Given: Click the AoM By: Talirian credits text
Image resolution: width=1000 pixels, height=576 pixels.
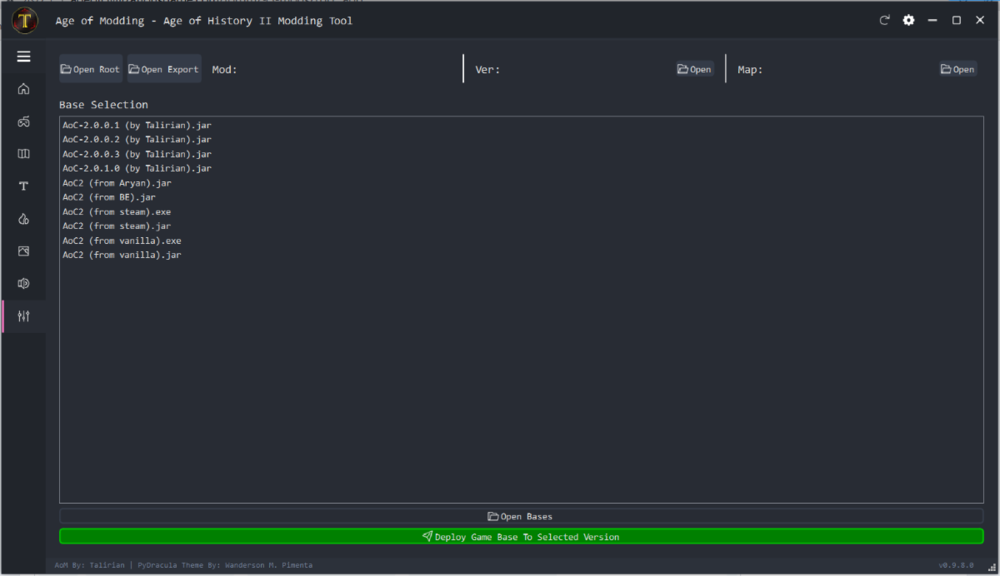Looking at the screenshot, I should click(89, 565).
